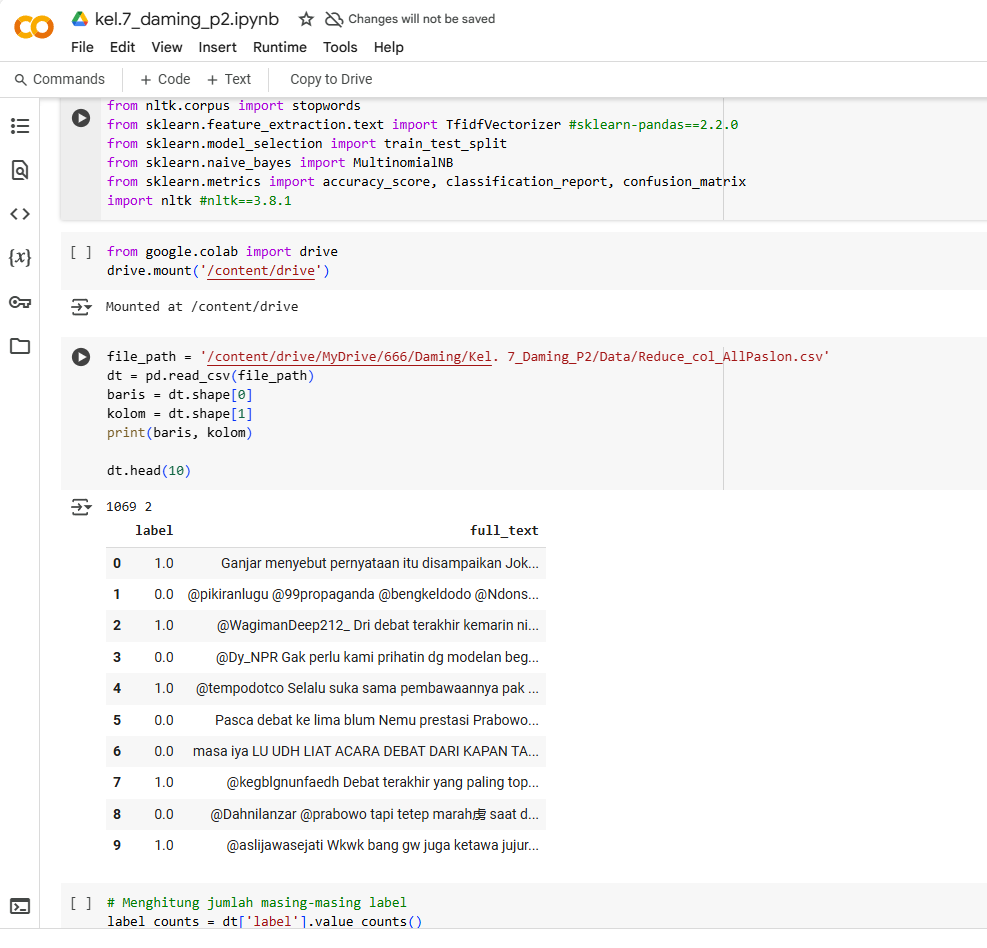Screen dimensions: 987x948
Task: Launch a terminal from the sidebar
Action: pyautogui.click(x=20, y=905)
